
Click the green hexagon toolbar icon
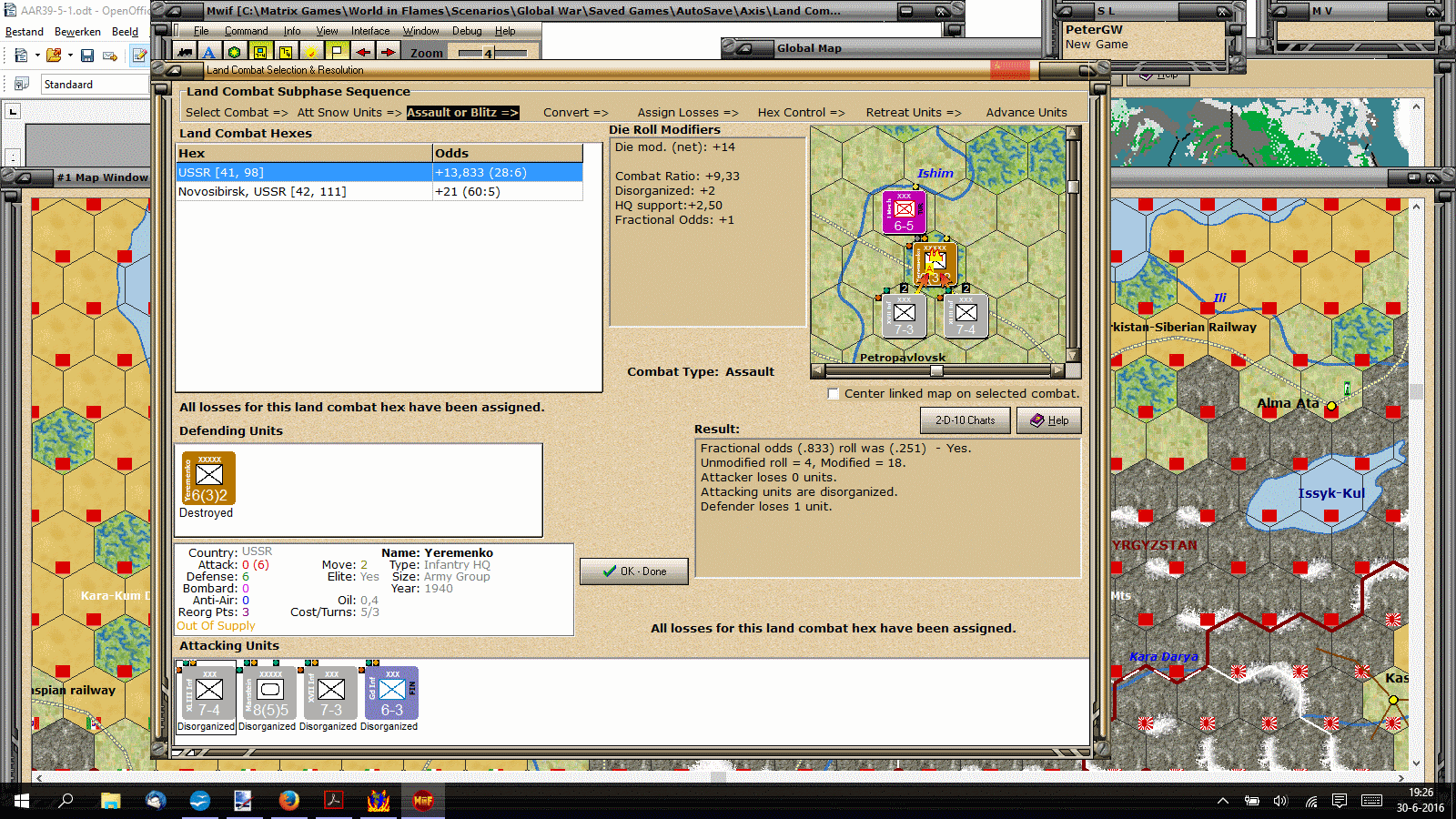(235, 52)
